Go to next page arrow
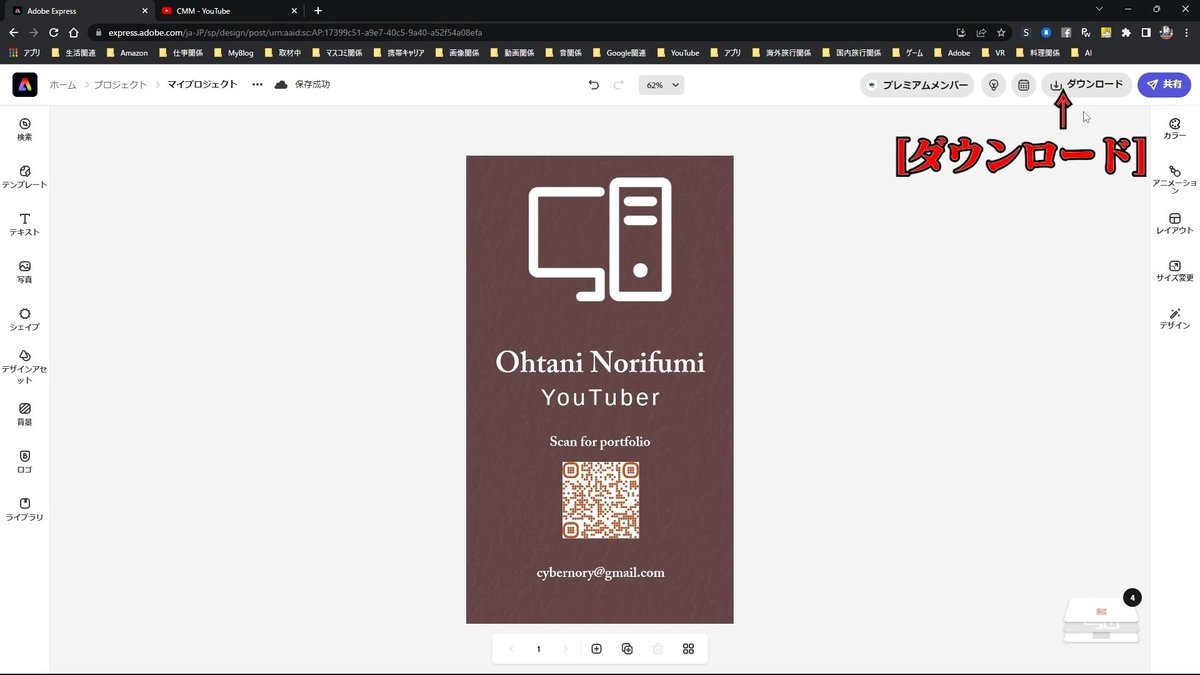The image size is (1200, 675). click(x=566, y=649)
